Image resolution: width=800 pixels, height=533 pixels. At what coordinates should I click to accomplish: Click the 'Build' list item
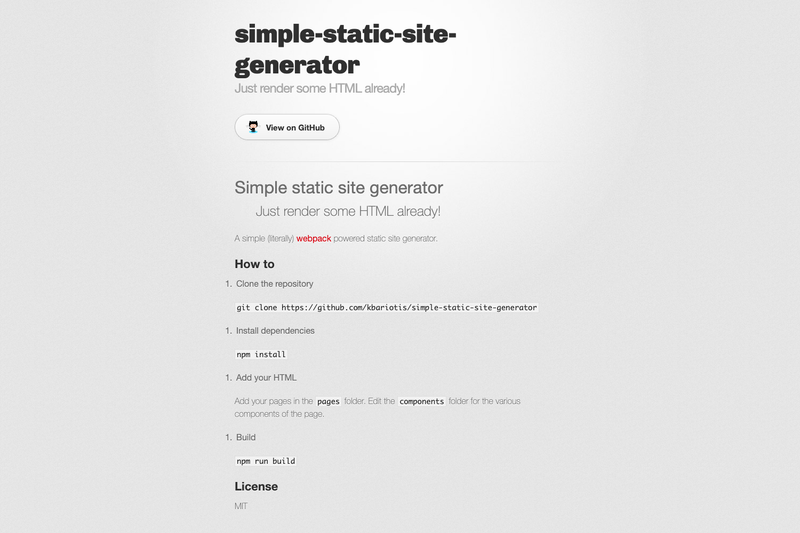coord(246,437)
